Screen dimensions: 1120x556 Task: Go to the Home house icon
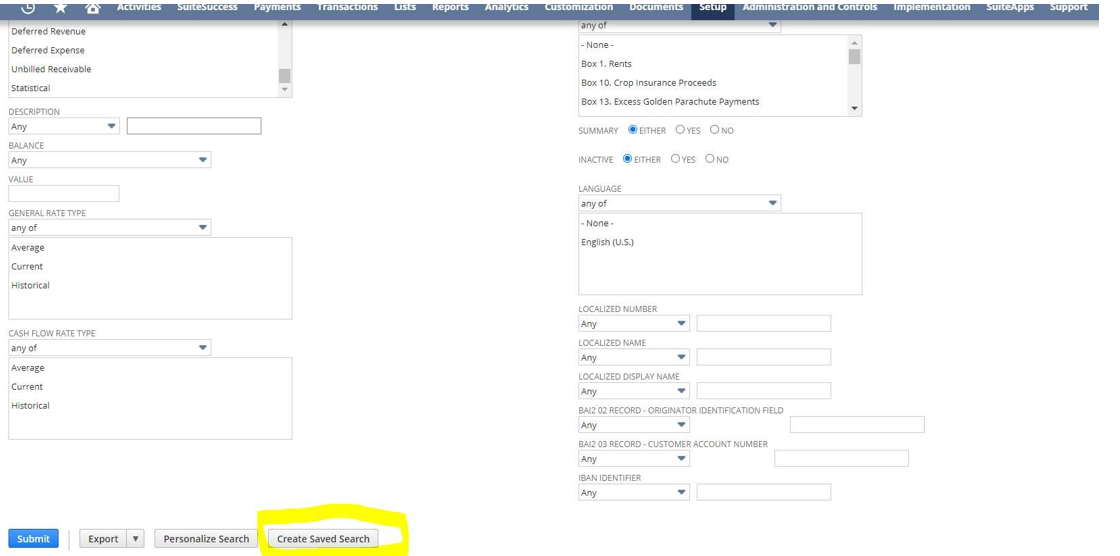[92, 7]
